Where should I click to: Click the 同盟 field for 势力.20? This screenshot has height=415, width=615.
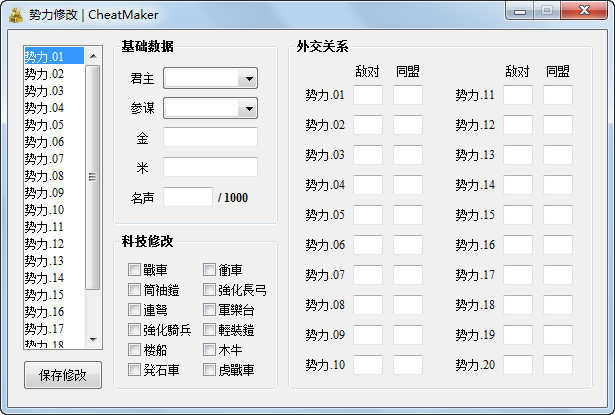(558, 365)
